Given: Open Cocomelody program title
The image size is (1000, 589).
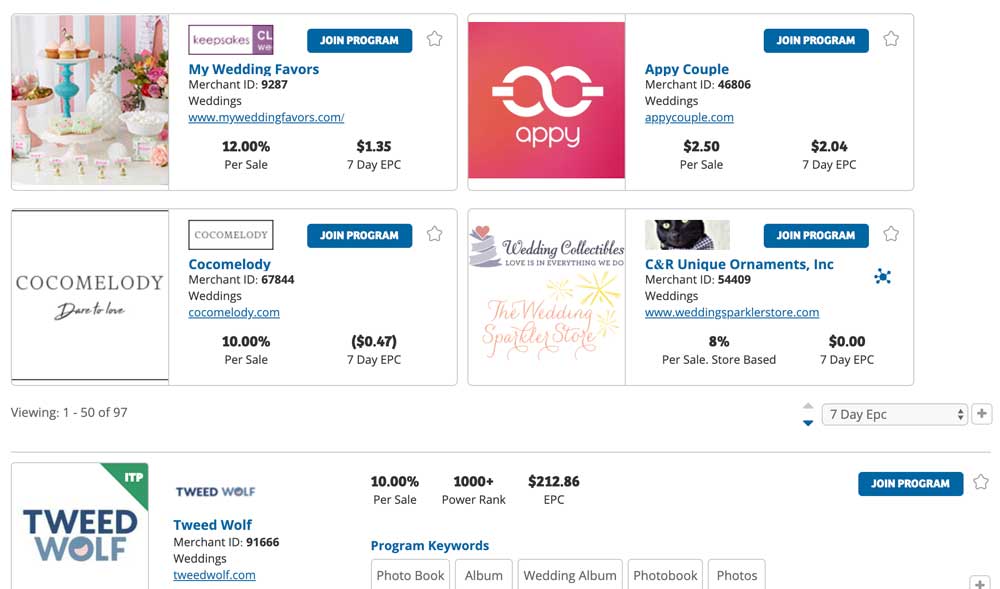Looking at the screenshot, I should click(x=230, y=264).
